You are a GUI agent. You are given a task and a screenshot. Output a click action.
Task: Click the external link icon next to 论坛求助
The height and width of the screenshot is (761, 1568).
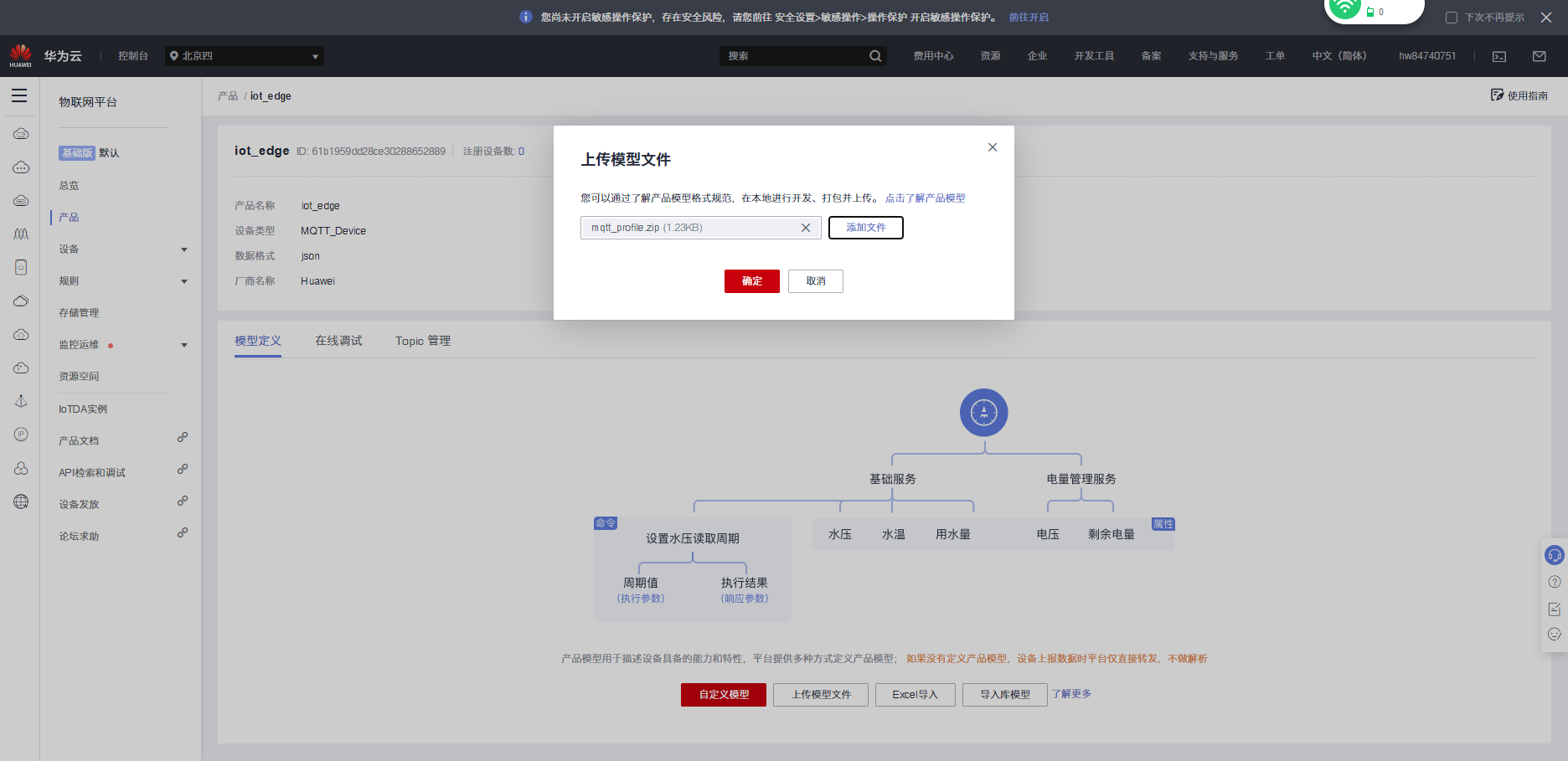click(183, 532)
